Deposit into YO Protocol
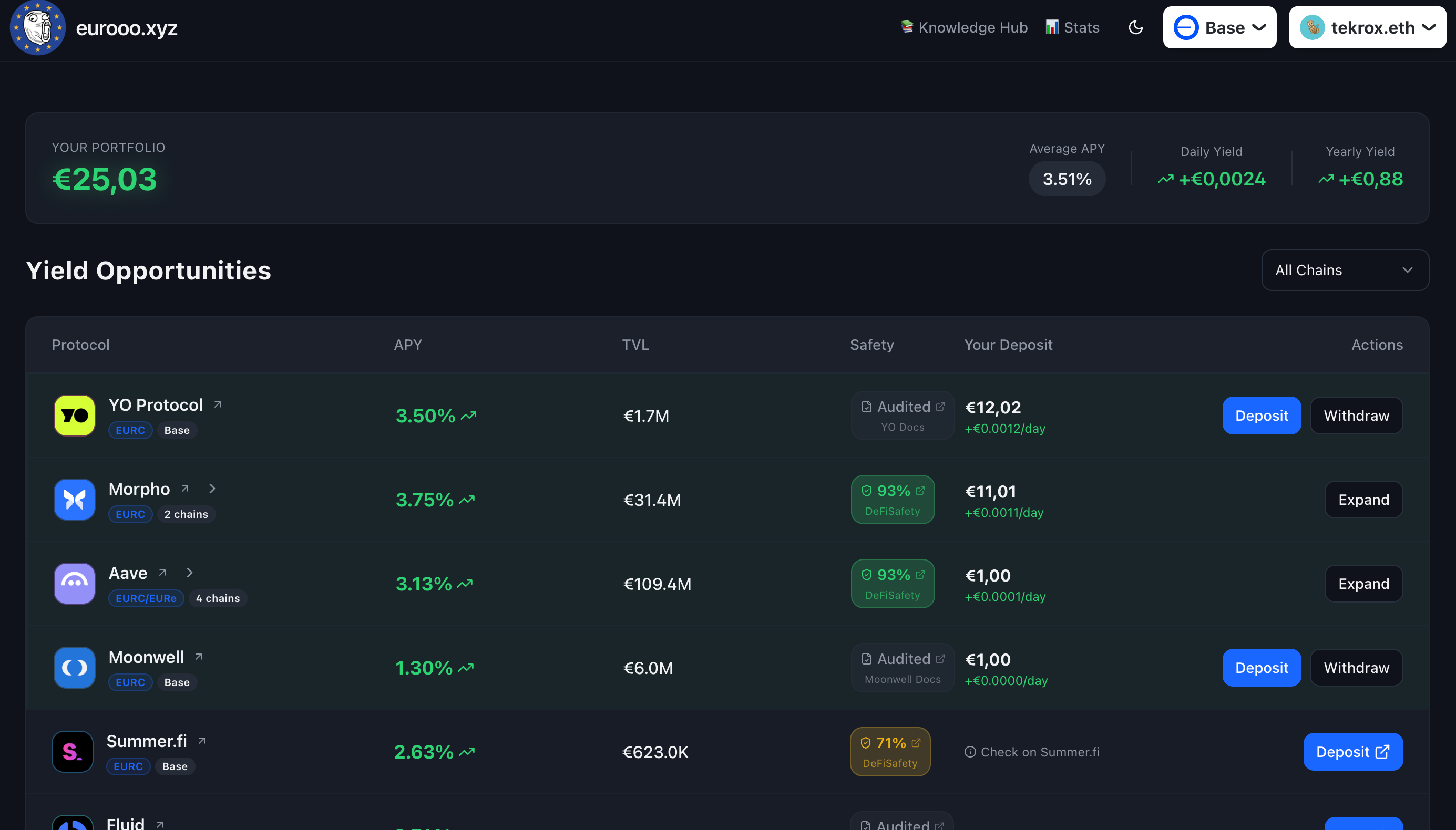This screenshot has width=1456, height=830. click(x=1261, y=415)
